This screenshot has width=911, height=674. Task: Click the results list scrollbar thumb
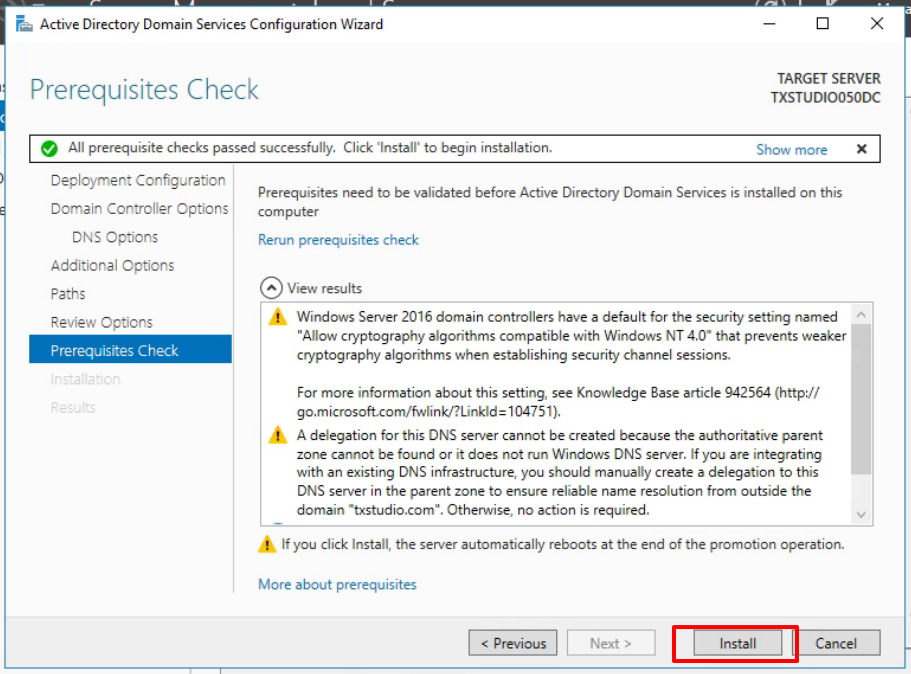coord(861,399)
